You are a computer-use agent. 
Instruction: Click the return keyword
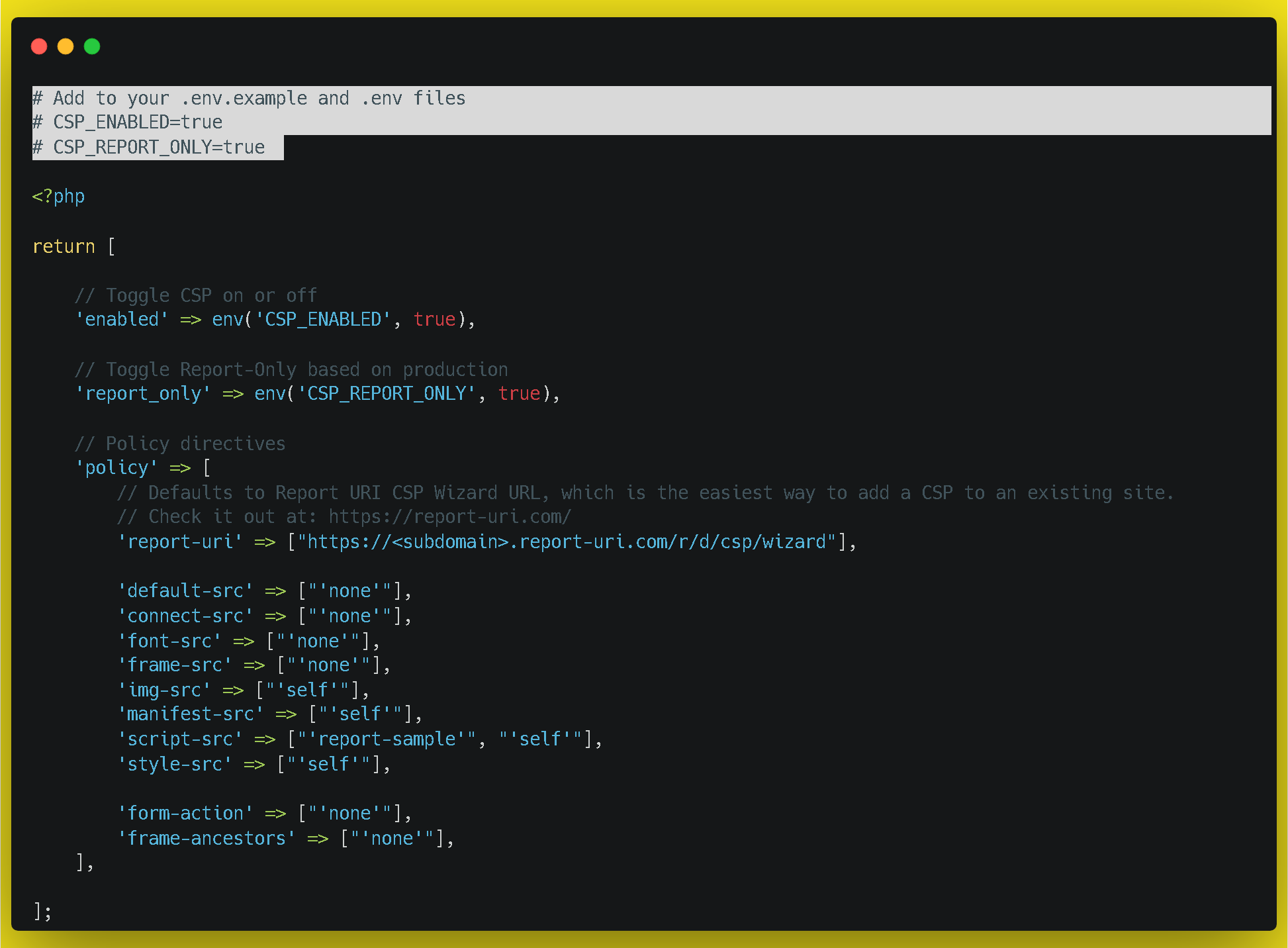pos(64,246)
